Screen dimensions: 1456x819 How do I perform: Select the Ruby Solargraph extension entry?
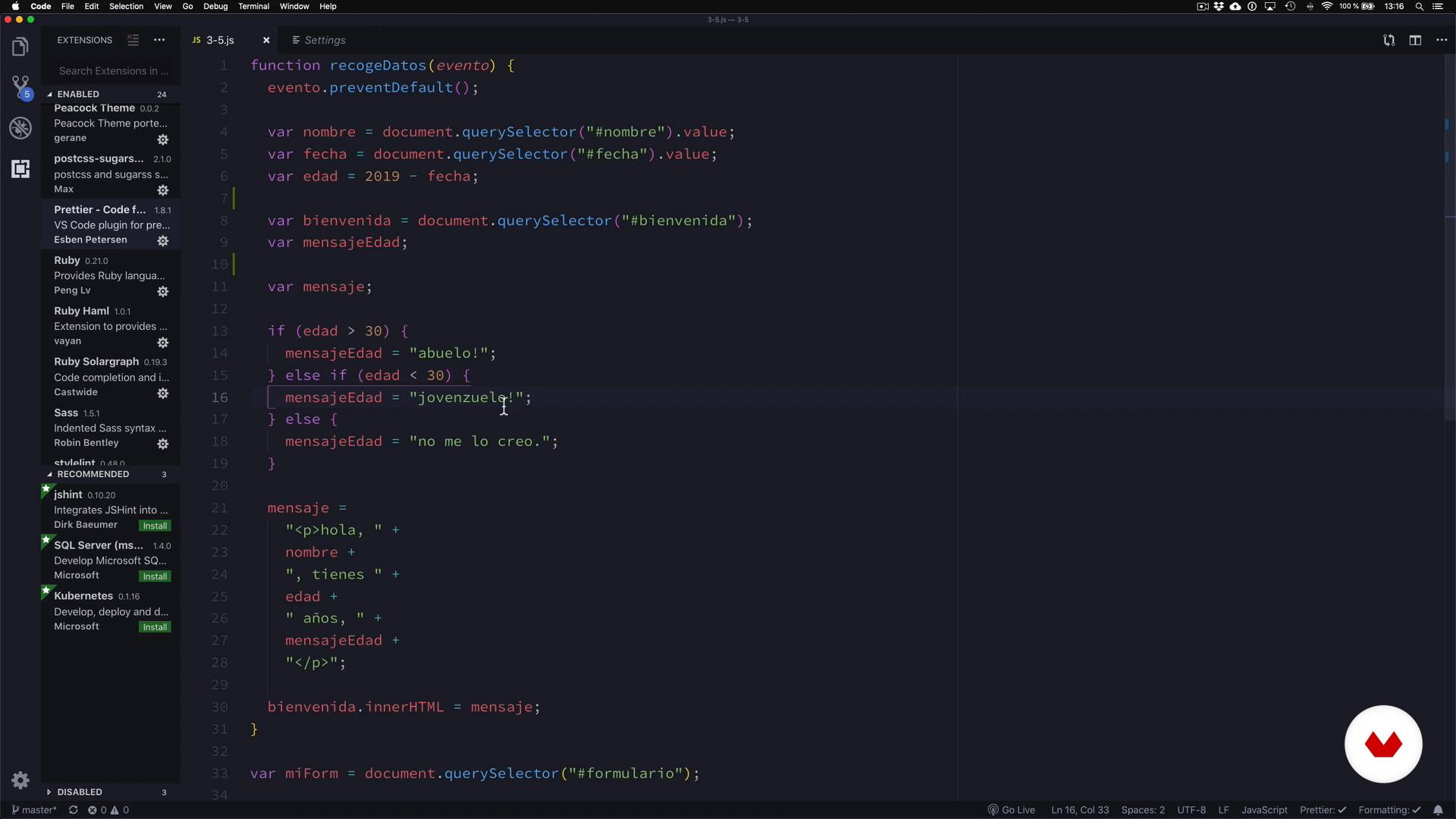[111, 377]
